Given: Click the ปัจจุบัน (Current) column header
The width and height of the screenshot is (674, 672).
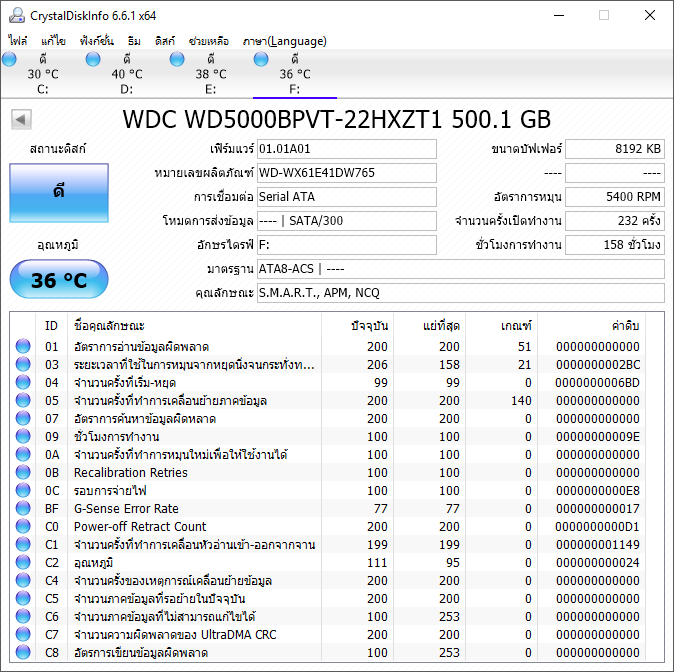Looking at the screenshot, I should pyautogui.click(x=357, y=326).
